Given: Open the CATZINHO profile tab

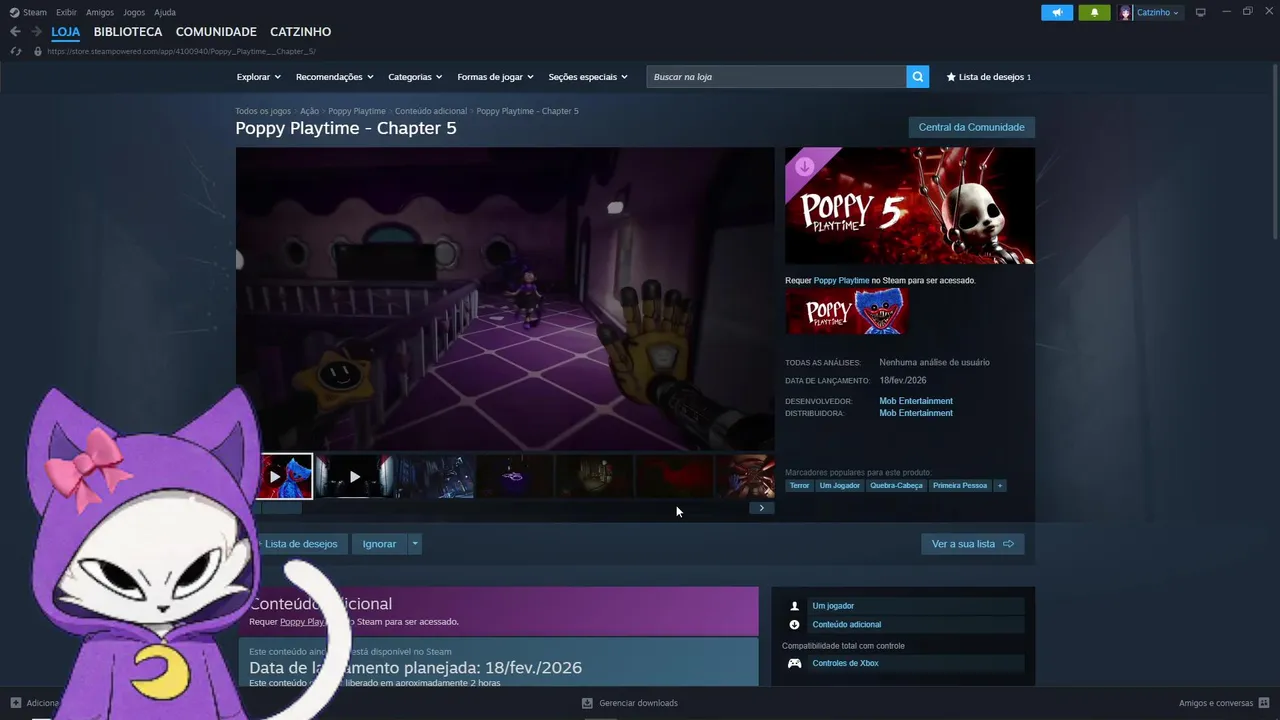Looking at the screenshot, I should [x=300, y=32].
